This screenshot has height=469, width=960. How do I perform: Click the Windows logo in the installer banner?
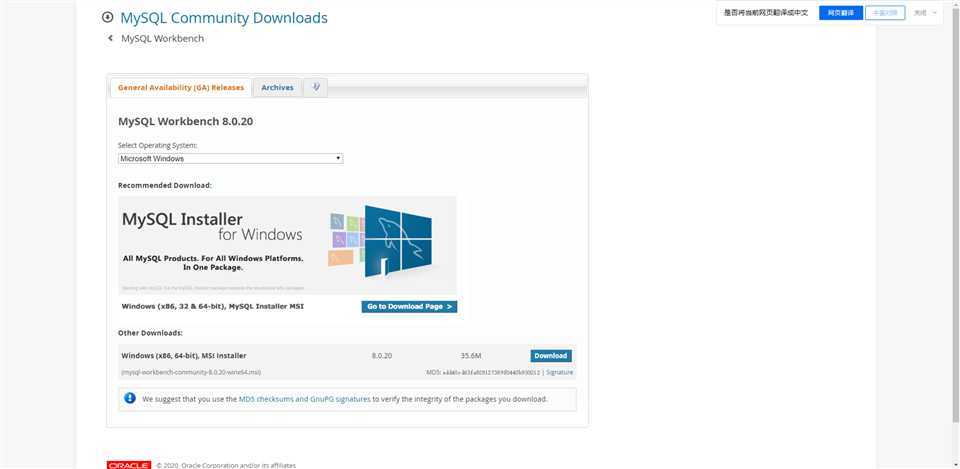point(398,241)
